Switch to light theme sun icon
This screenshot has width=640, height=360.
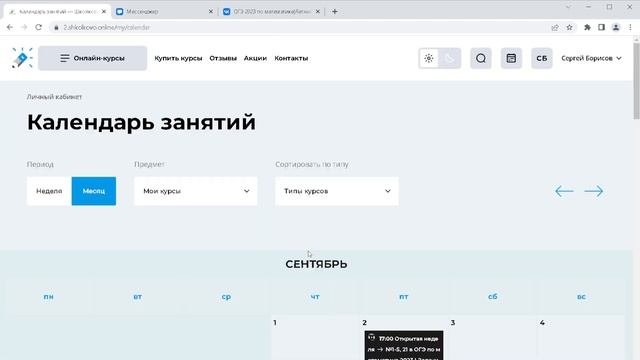tap(429, 58)
